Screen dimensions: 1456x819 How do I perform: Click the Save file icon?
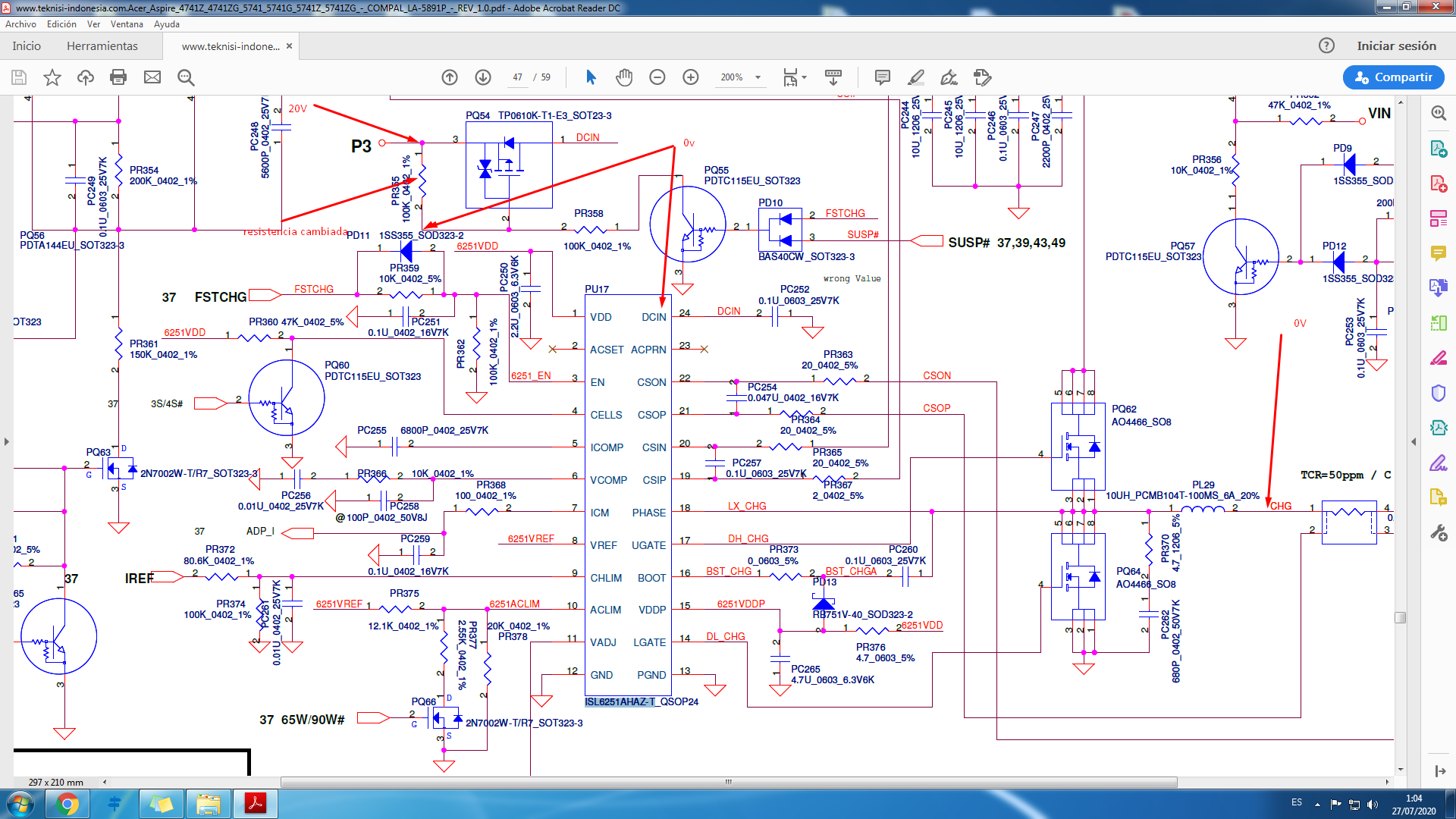click(19, 77)
